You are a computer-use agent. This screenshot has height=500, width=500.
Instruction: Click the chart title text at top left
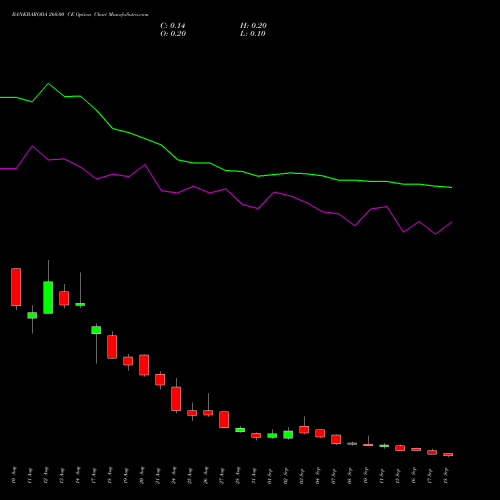point(80,14)
